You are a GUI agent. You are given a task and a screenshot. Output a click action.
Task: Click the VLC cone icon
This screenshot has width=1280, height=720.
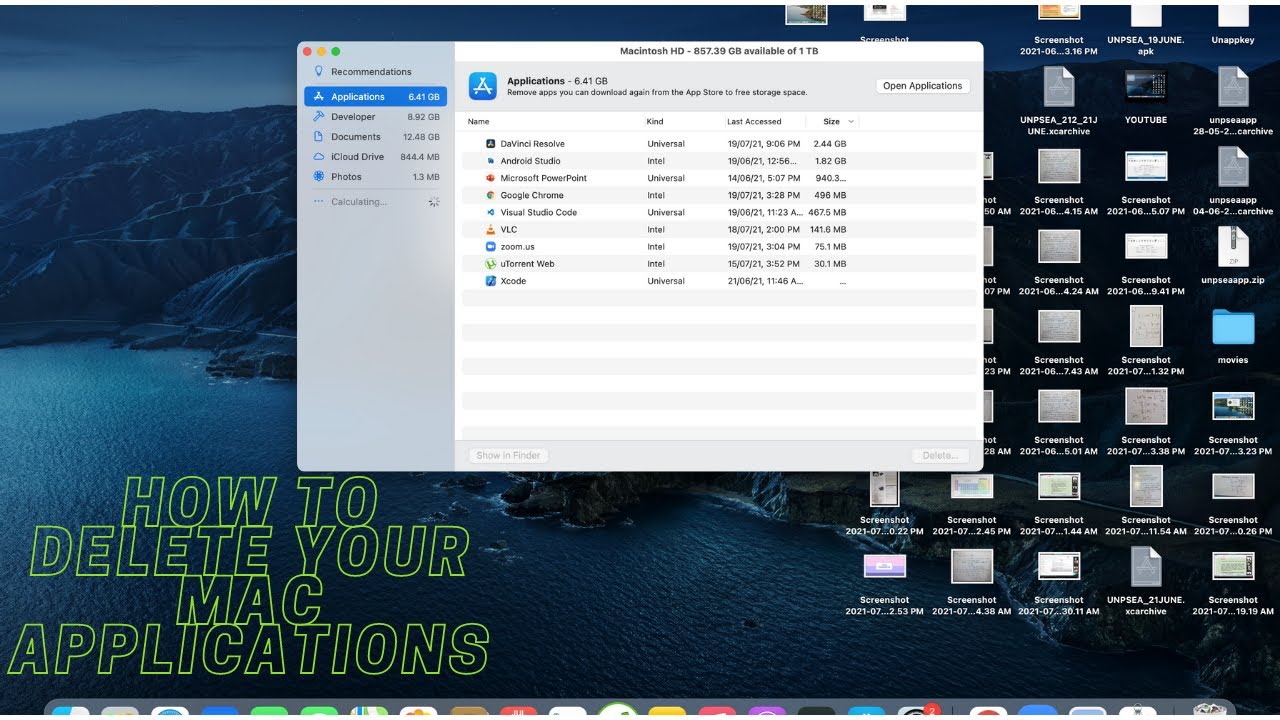click(491, 229)
